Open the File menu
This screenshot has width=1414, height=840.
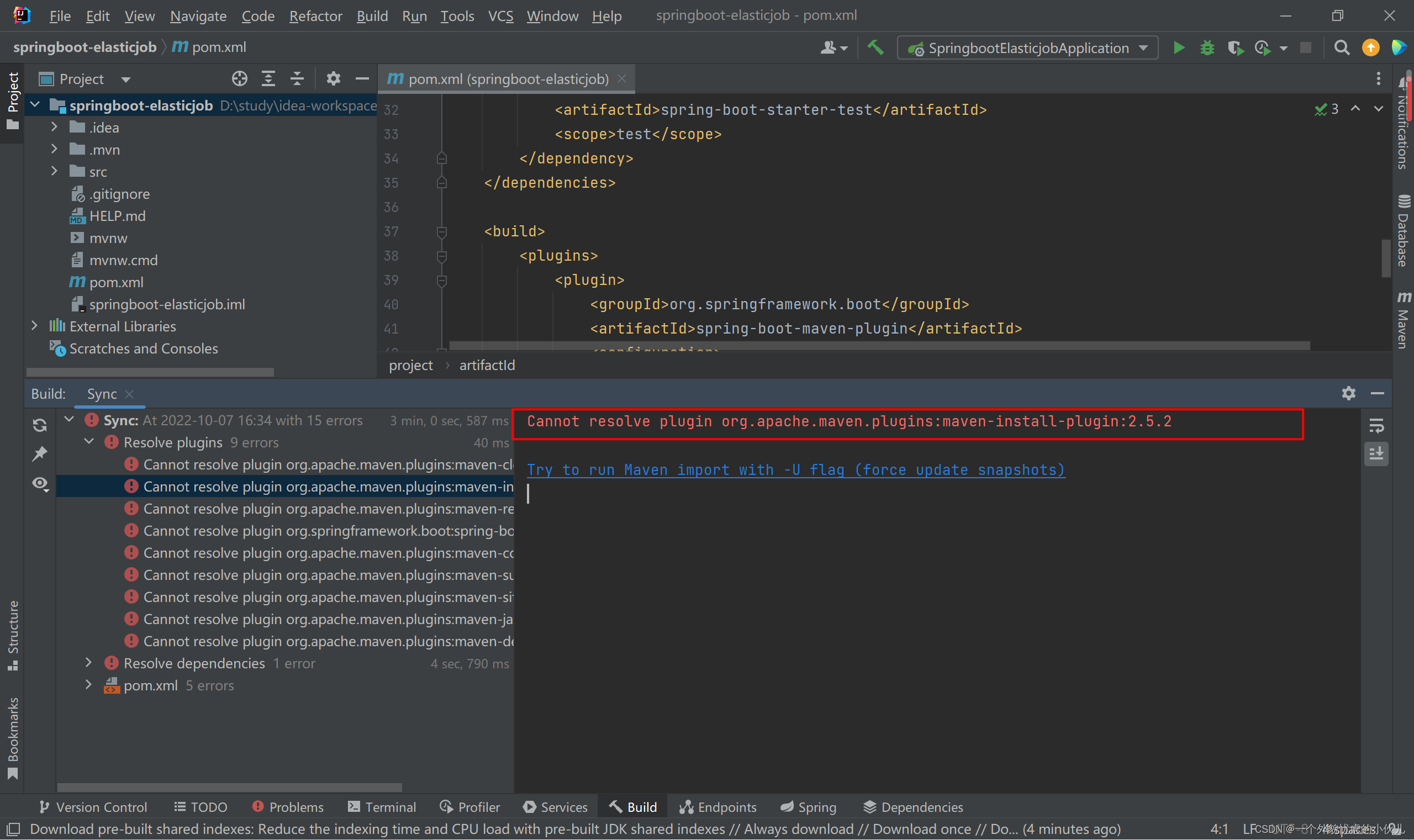click(60, 16)
